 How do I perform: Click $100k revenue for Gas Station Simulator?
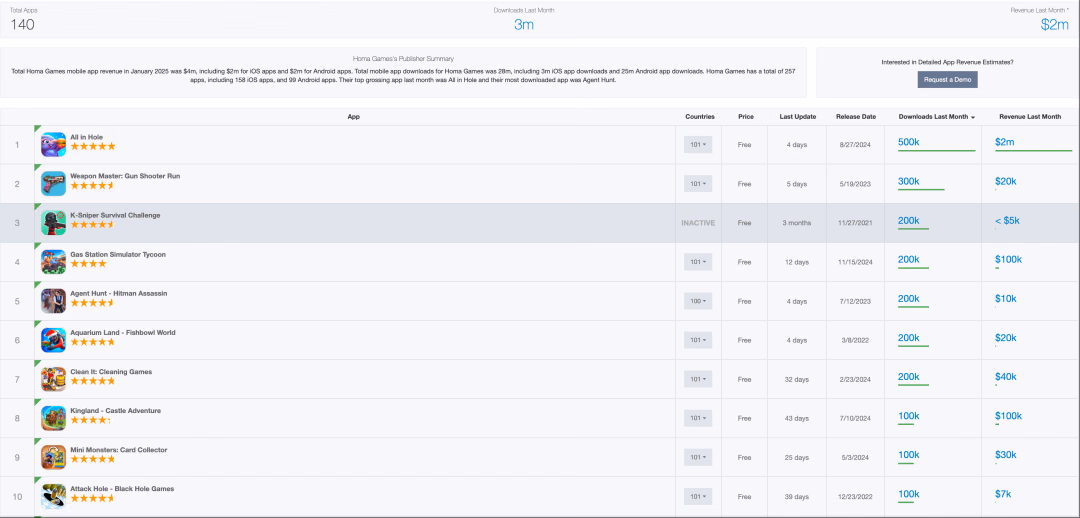pyautogui.click(x=1008, y=259)
